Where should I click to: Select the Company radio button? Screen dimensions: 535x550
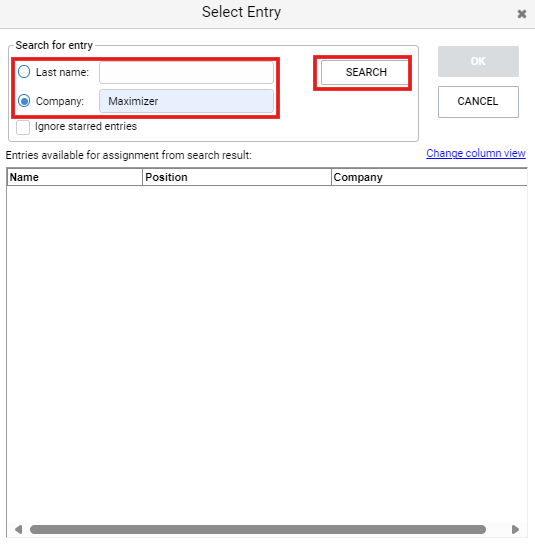24,101
